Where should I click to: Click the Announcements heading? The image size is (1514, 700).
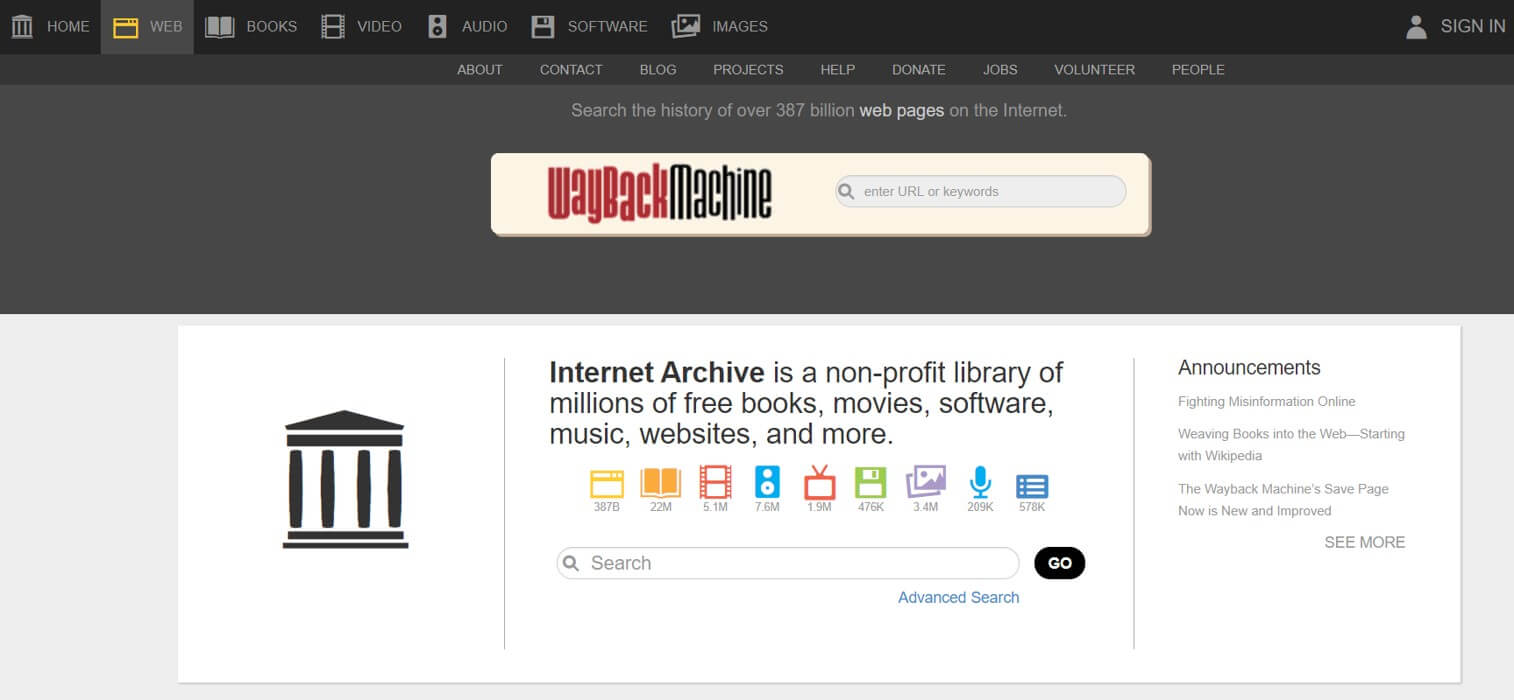pos(1249,368)
